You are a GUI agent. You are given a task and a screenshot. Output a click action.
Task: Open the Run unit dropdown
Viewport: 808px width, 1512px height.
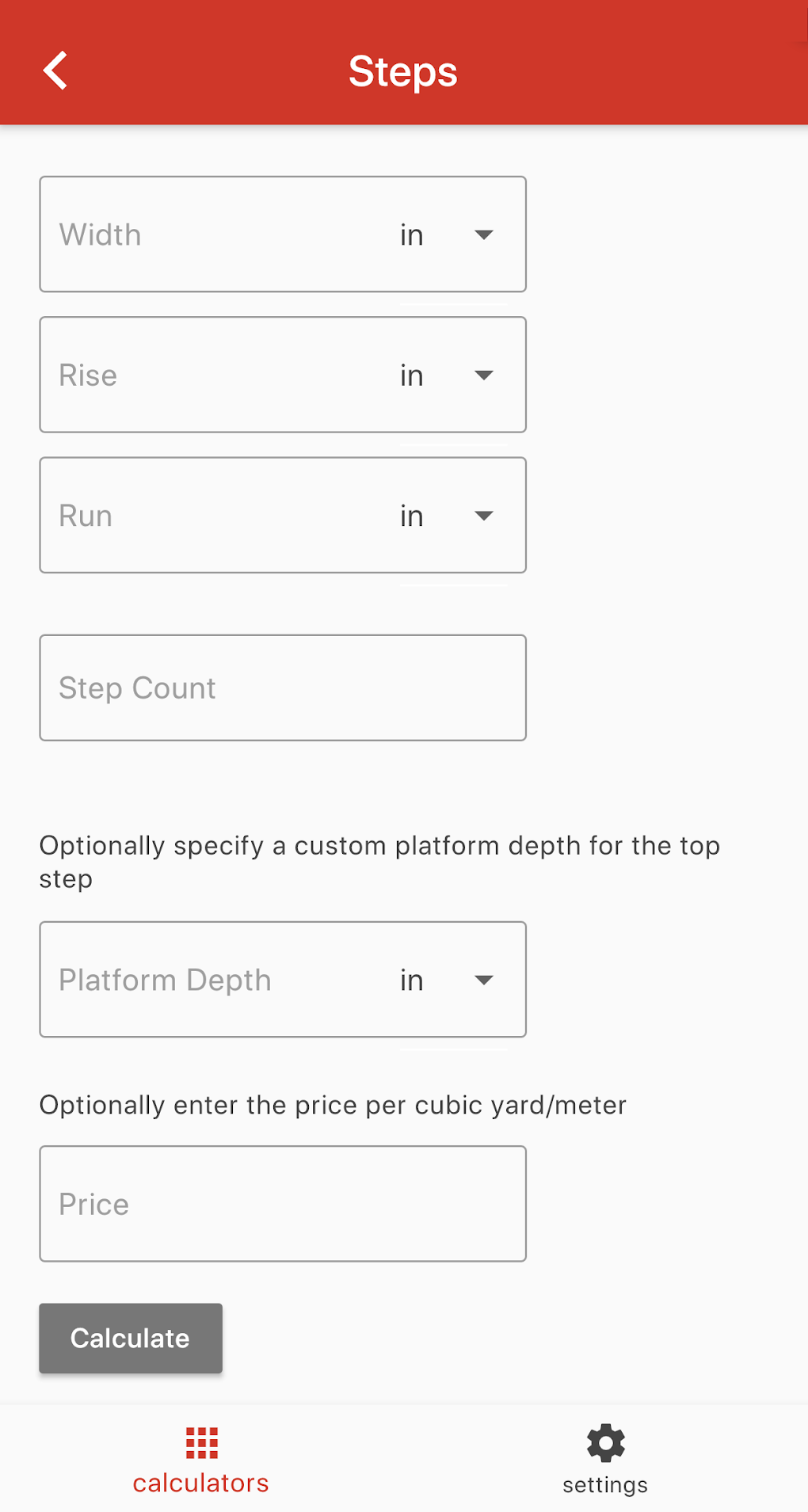click(483, 516)
